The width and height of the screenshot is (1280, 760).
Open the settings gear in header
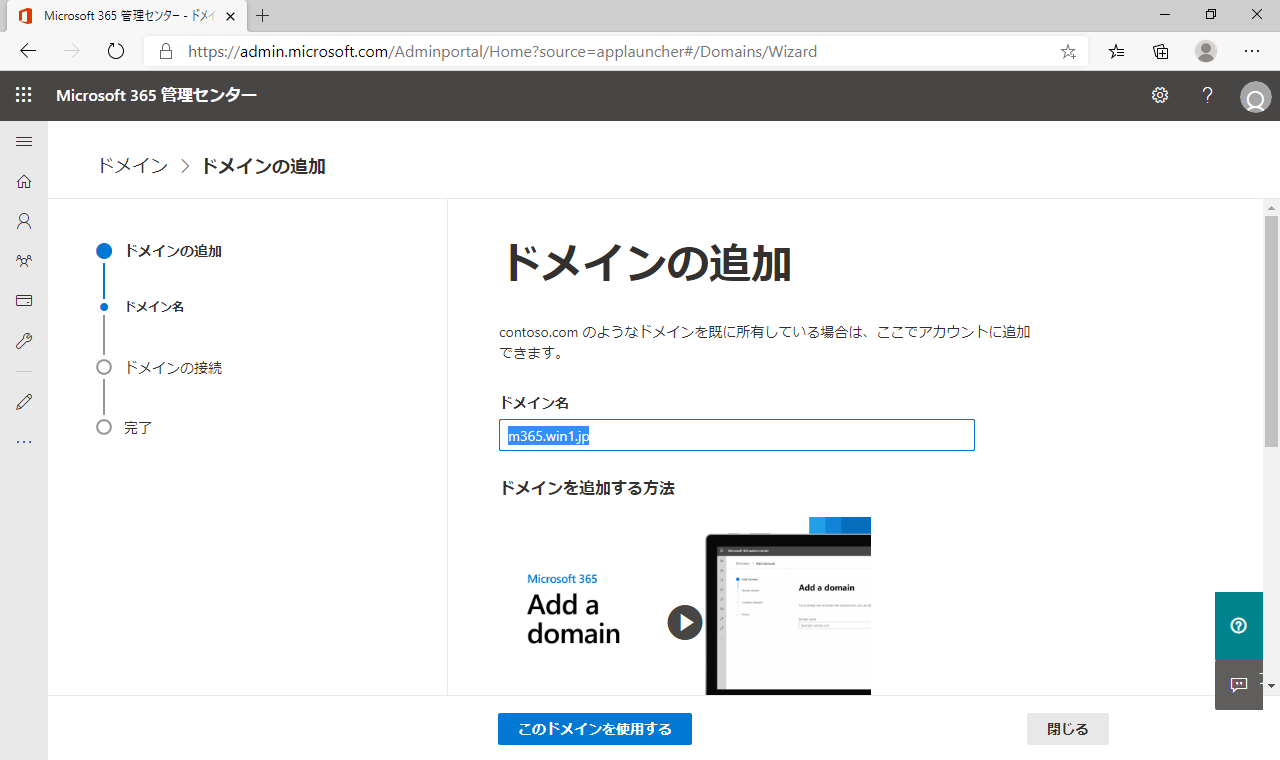click(1160, 95)
